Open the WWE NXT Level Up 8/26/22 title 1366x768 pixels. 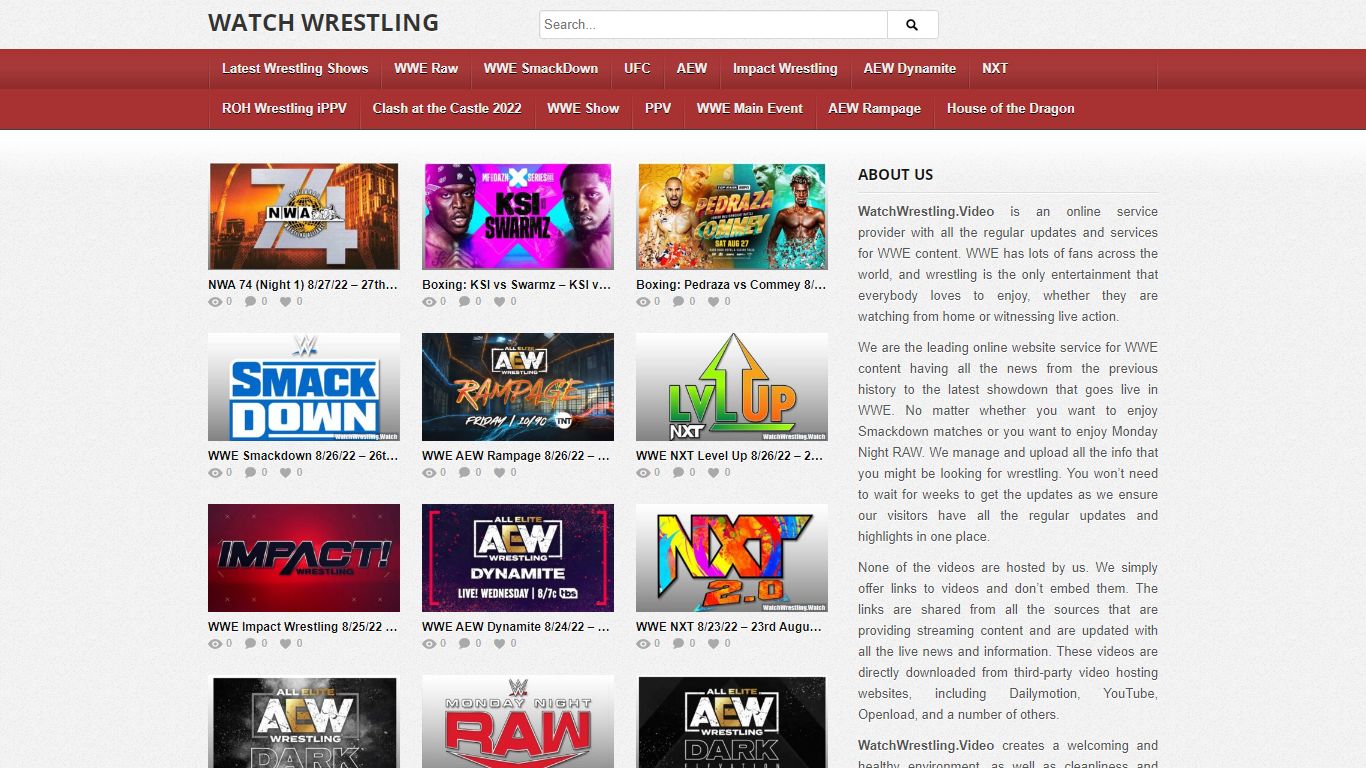[x=731, y=456]
